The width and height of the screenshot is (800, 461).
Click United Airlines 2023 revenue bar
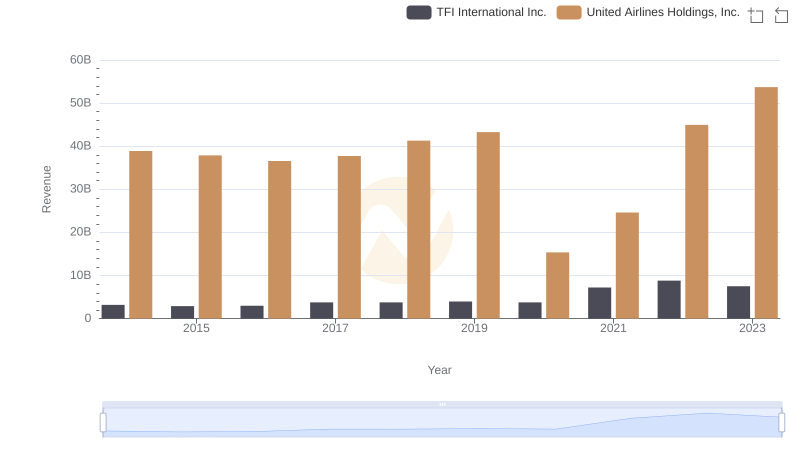(766, 202)
